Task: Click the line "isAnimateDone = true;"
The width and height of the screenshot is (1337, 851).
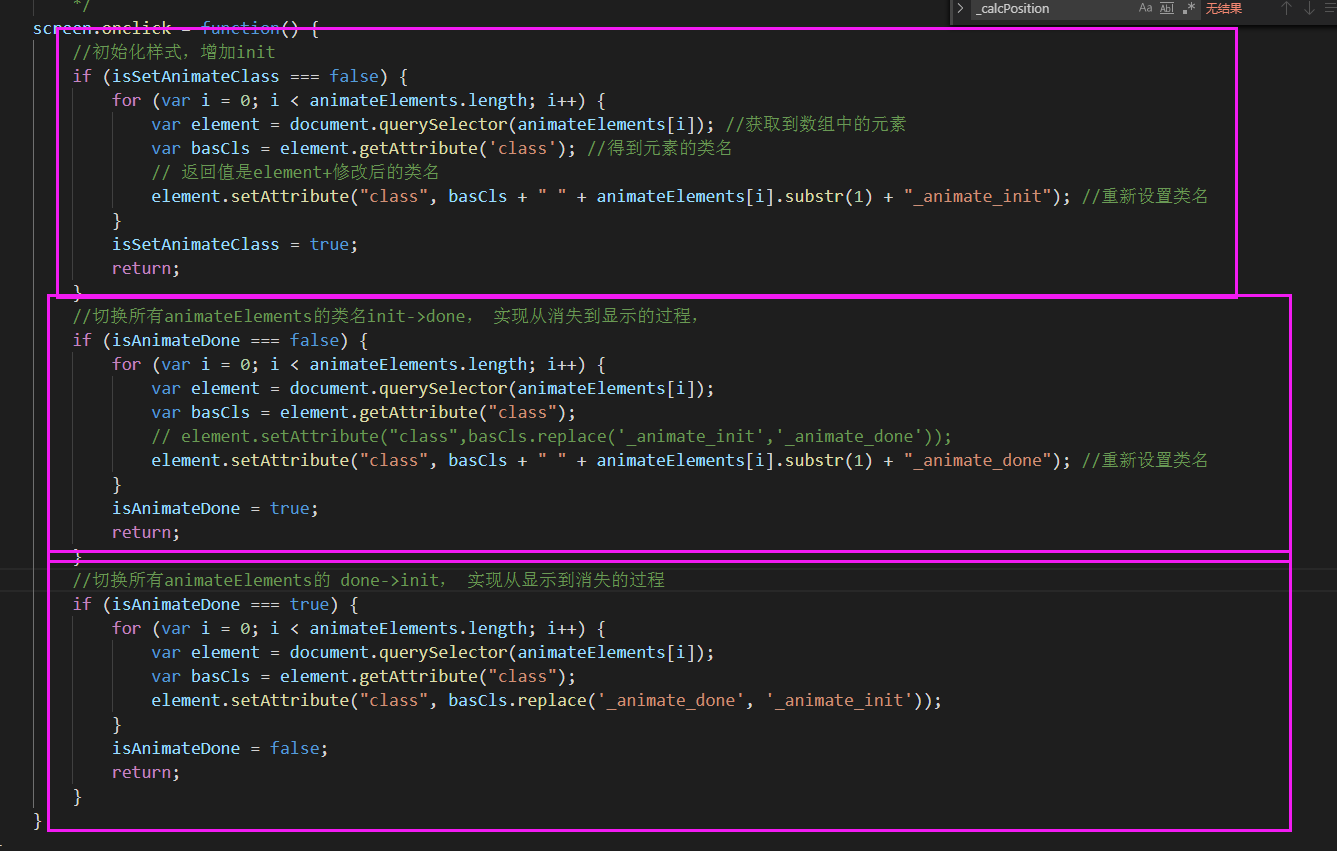Action: (x=215, y=508)
